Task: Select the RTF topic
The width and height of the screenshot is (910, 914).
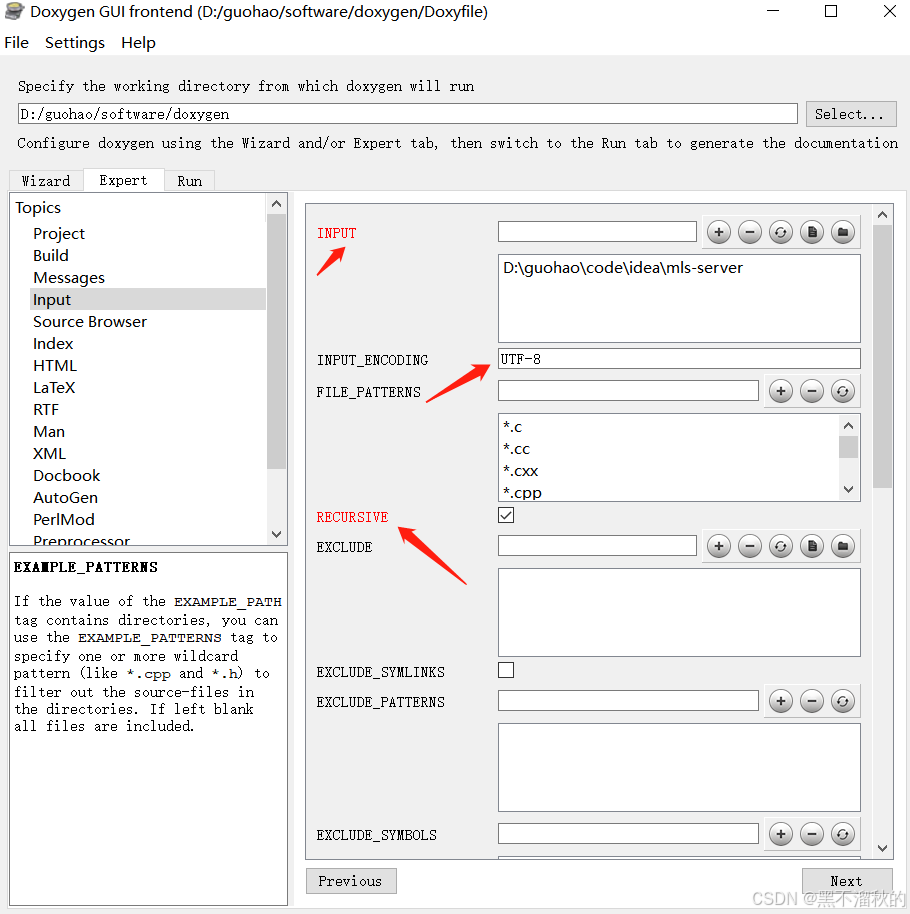Action: [x=46, y=410]
